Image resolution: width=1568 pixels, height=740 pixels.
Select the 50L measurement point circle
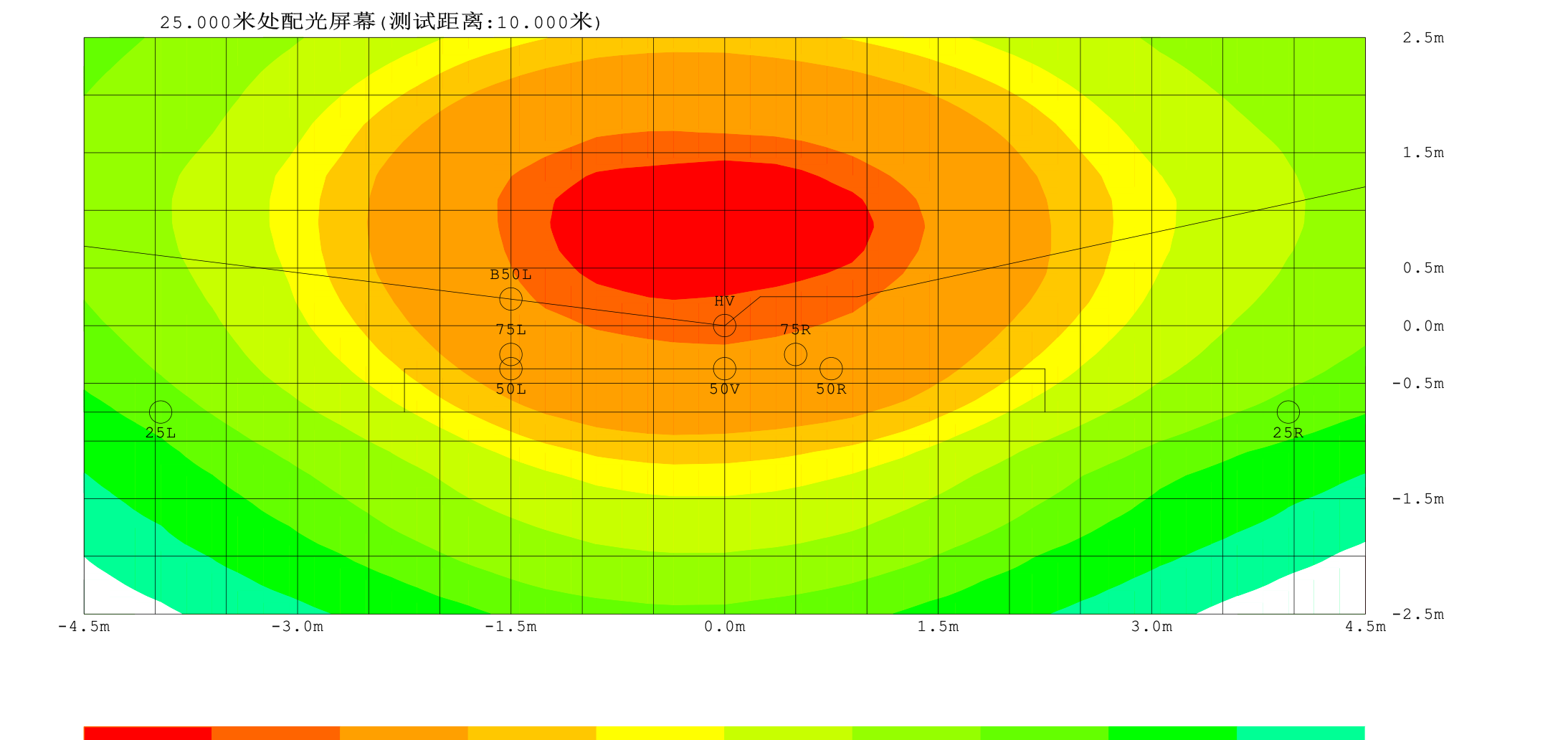pos(510,369)
